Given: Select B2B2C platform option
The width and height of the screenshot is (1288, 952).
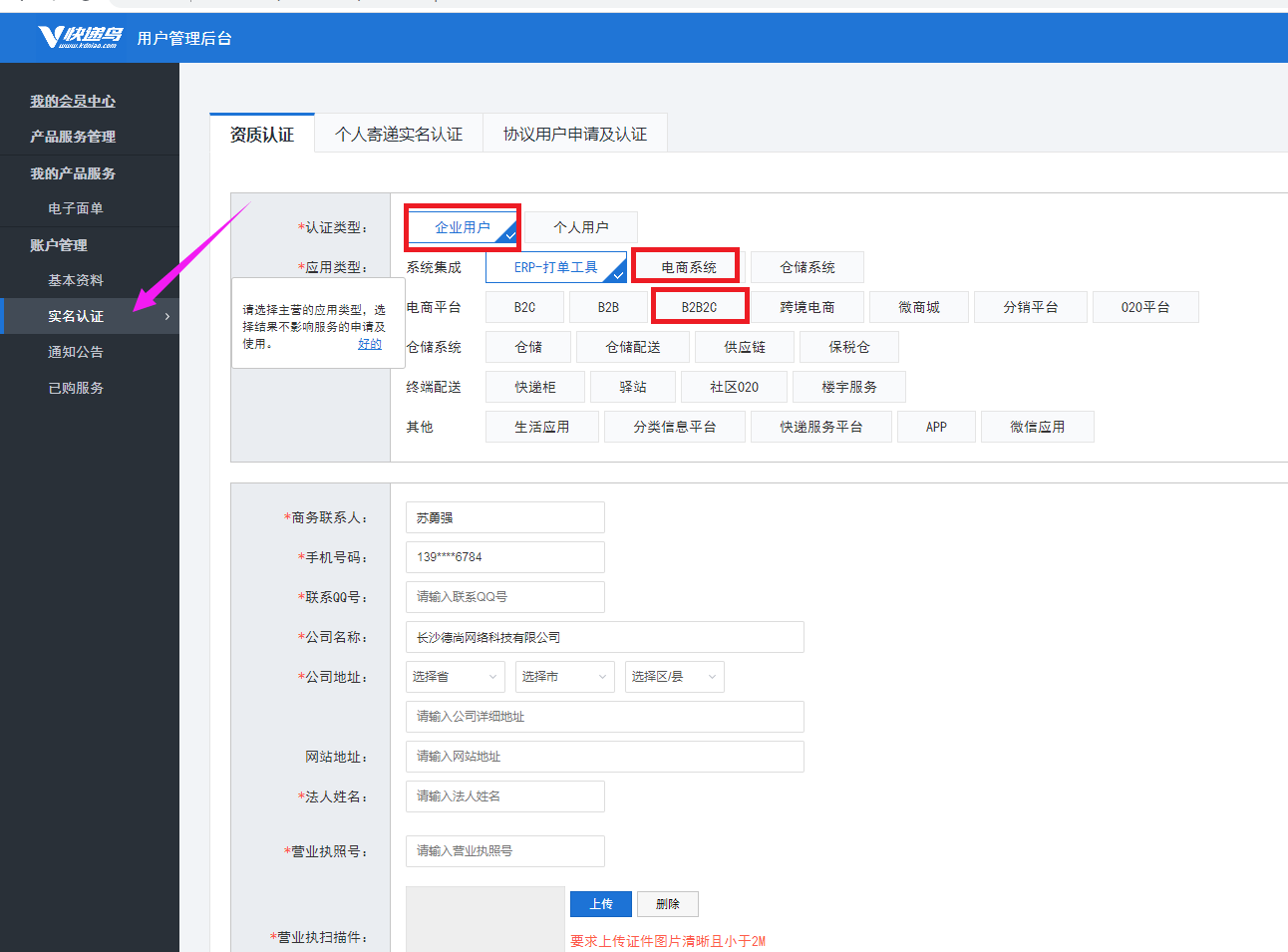Looking at the screenshot, I should coord(699,307).
